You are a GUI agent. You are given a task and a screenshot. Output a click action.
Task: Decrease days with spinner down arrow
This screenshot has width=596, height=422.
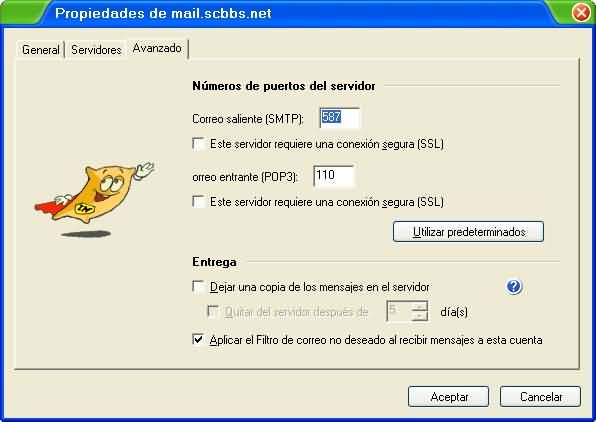pyautogui.click(x=419, y=316)
